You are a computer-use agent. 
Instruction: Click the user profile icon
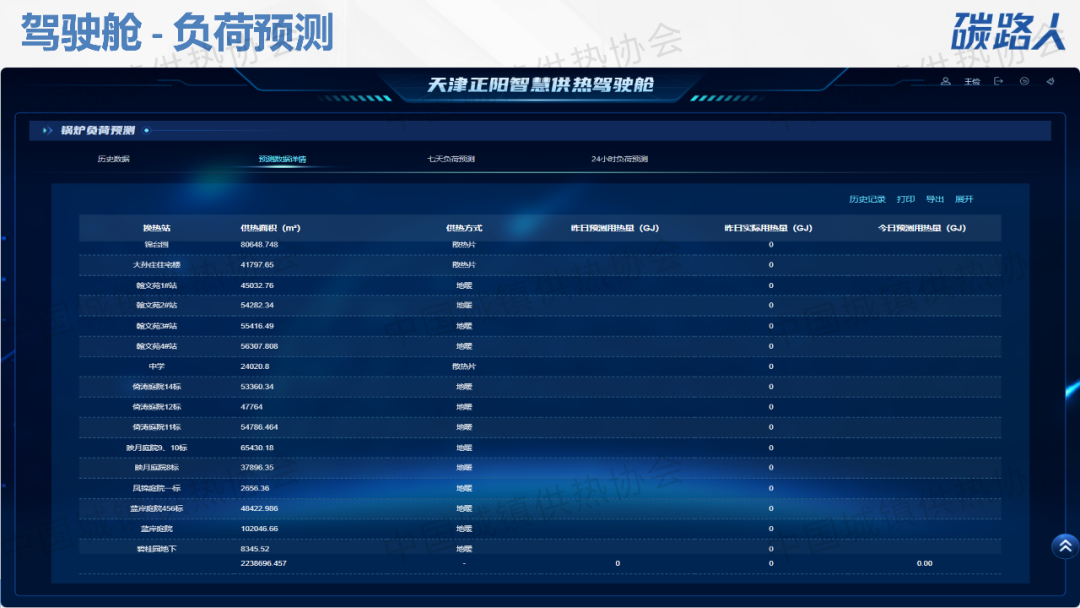pyautogui.click(x=945, y=82)
